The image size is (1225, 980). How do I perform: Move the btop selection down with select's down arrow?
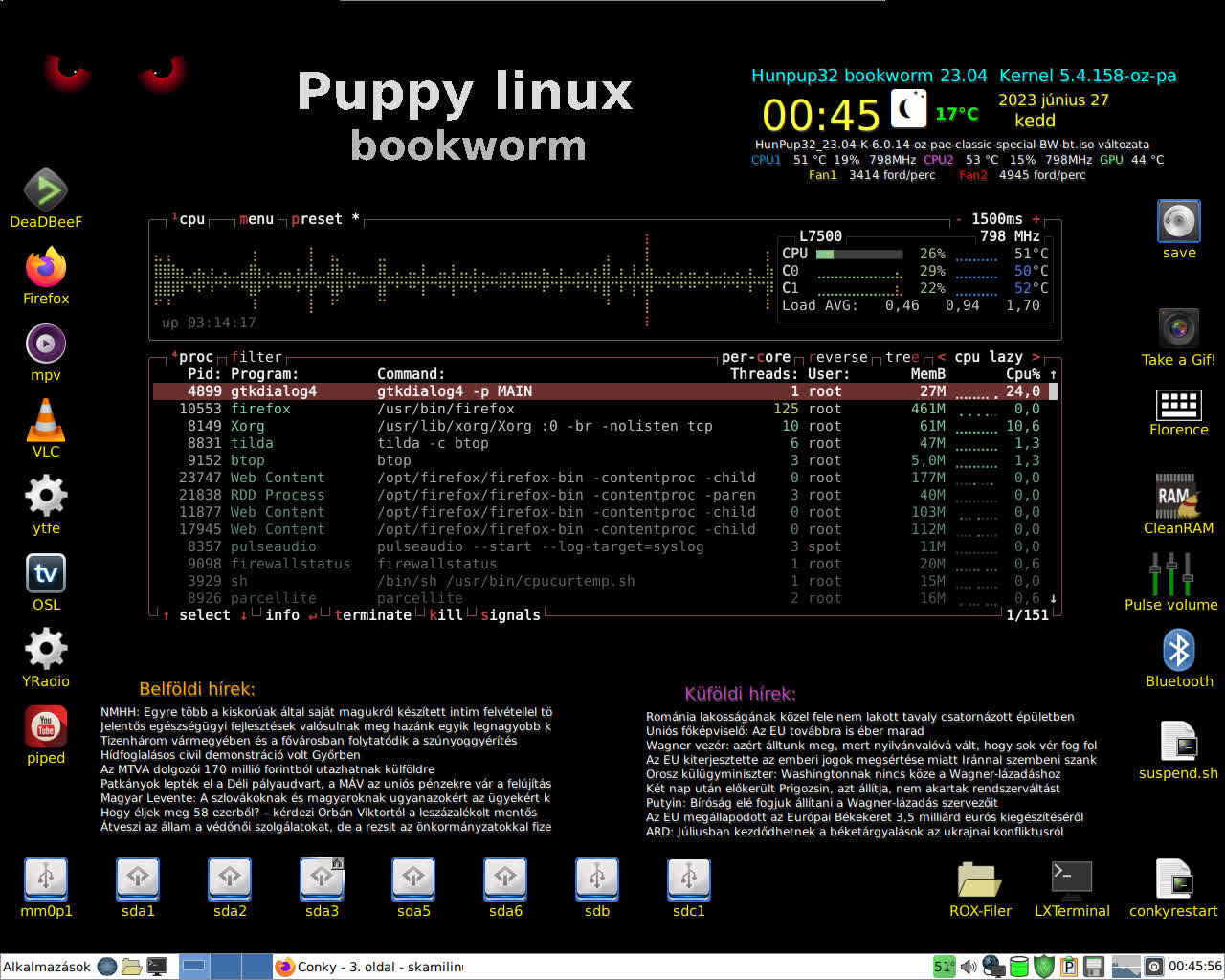coord(244,615)
